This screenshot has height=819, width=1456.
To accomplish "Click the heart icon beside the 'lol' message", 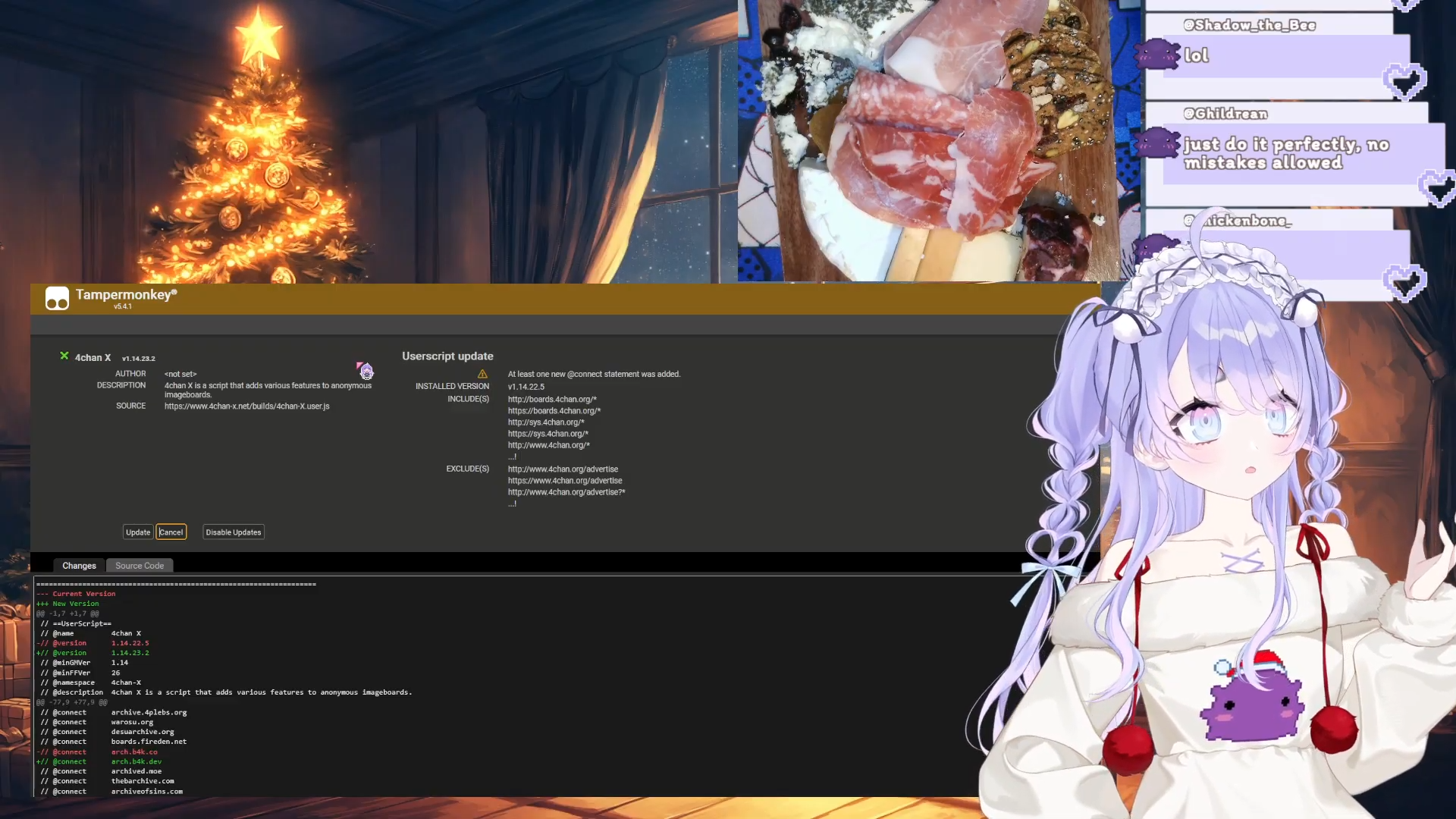I will tap(1404, 80).
